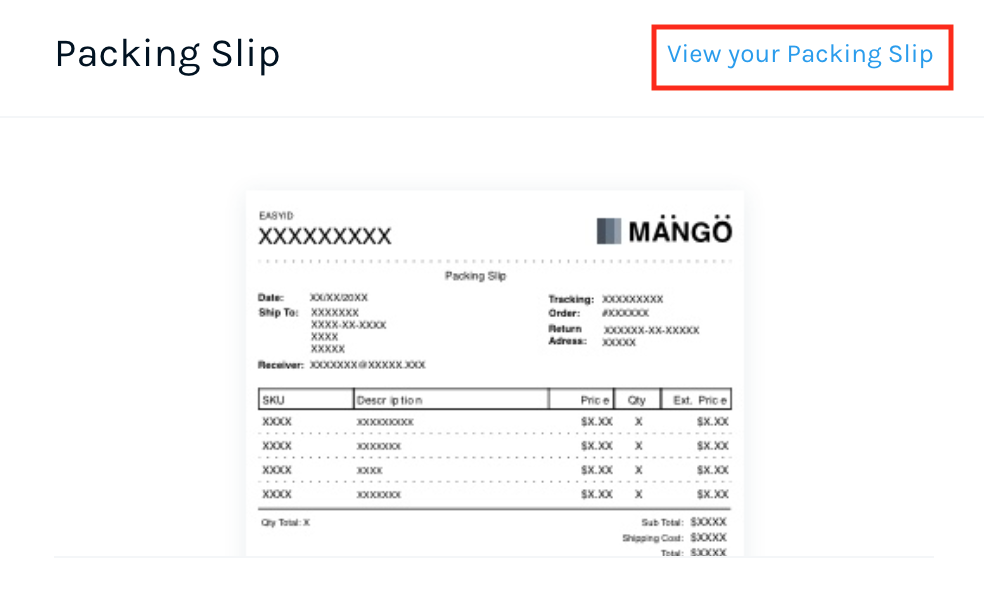The image size is (984, 594).
Task: Click the Order number field
Action: [626, 311]
